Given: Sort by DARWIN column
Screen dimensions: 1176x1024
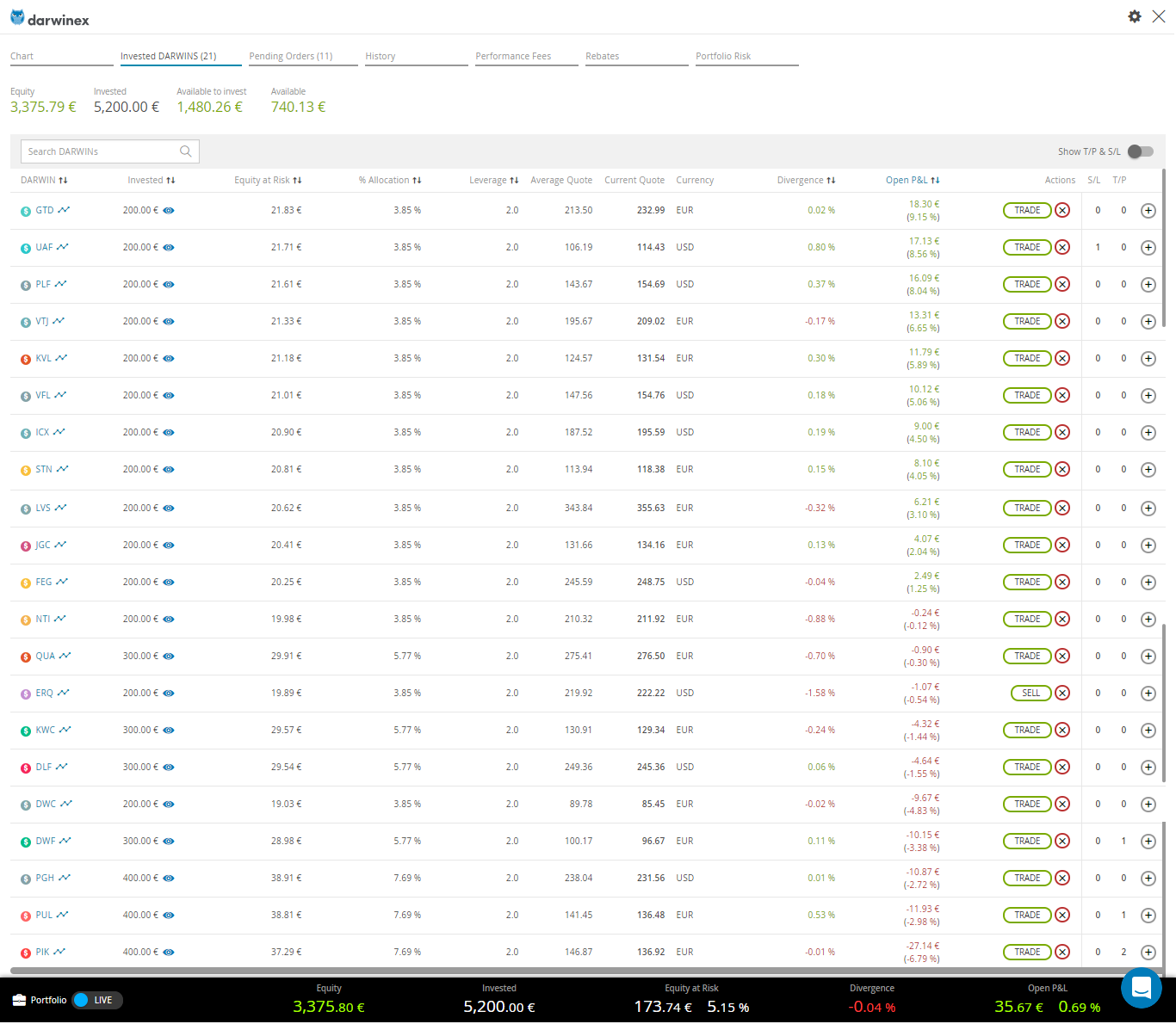Looking at the screenshot, I should tap(44, 180).
